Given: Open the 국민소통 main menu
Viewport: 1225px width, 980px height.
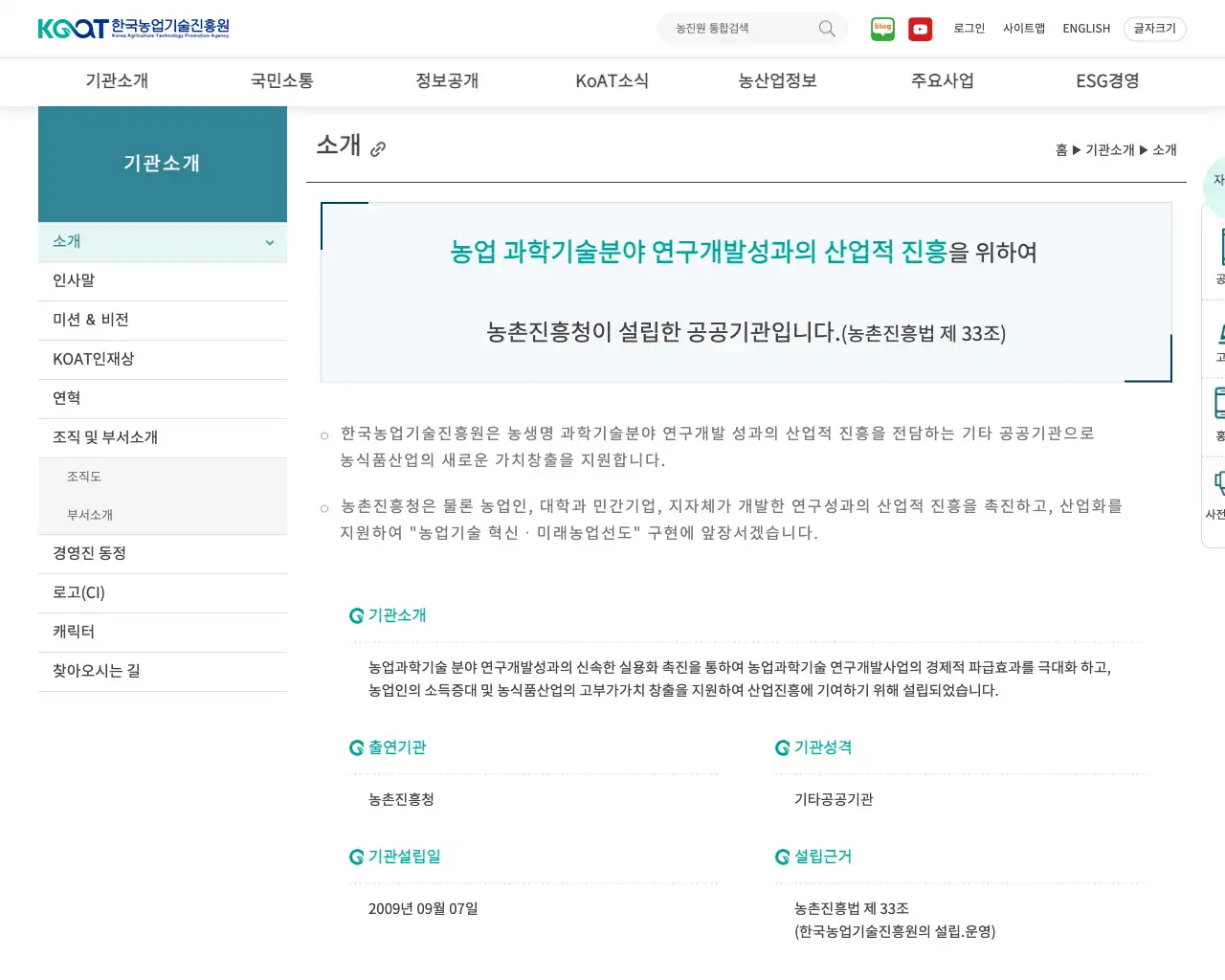Looking at the screenshot, I should [x=282, y=81].
